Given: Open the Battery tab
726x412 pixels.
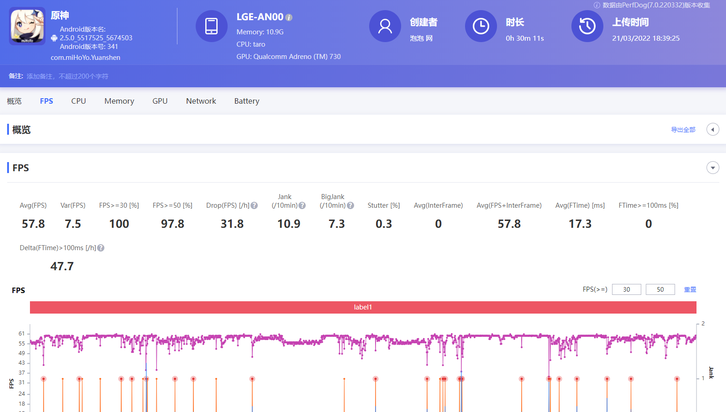Looking at the screenshot, I should click(246, 101).
